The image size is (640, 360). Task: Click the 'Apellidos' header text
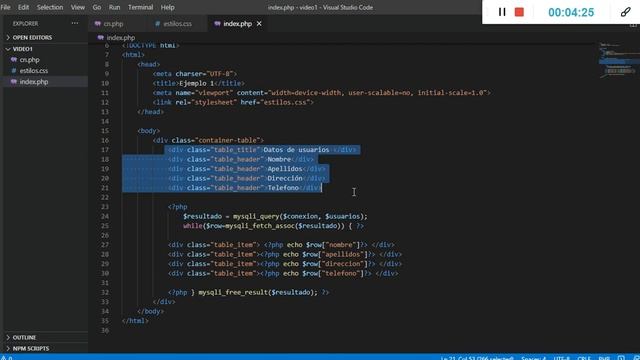[285, 169]
